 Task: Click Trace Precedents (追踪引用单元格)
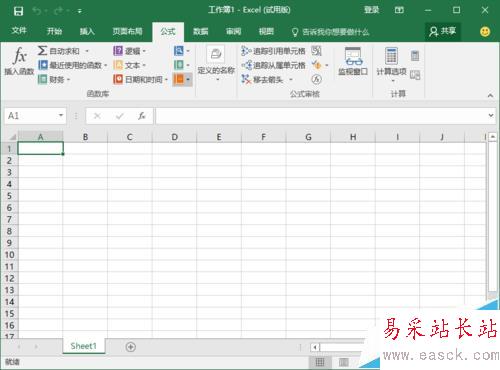(273, 51)
